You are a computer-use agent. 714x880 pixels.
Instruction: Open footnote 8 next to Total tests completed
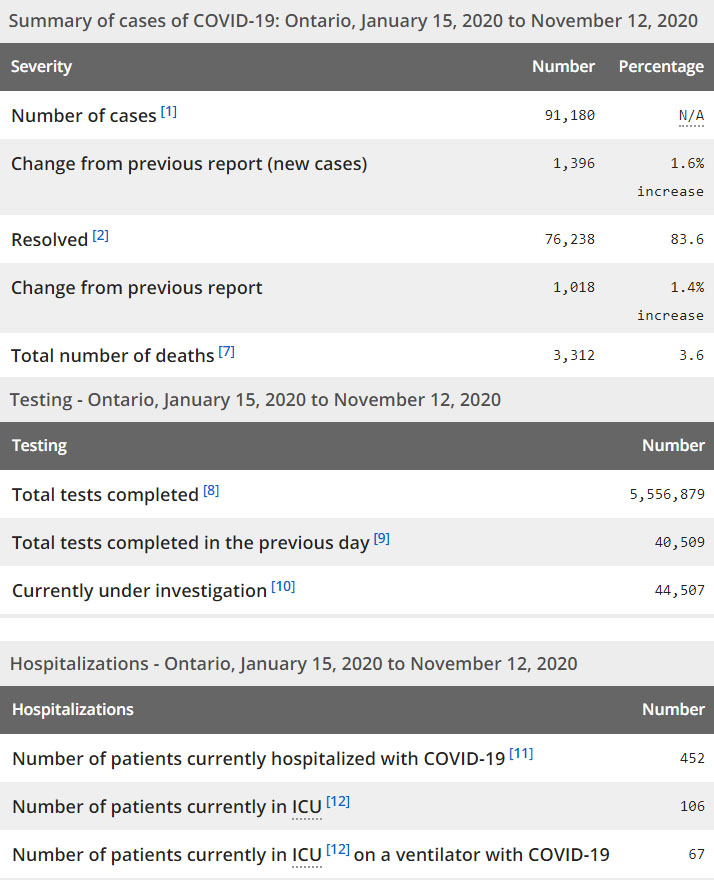click(x=211, y=491)
